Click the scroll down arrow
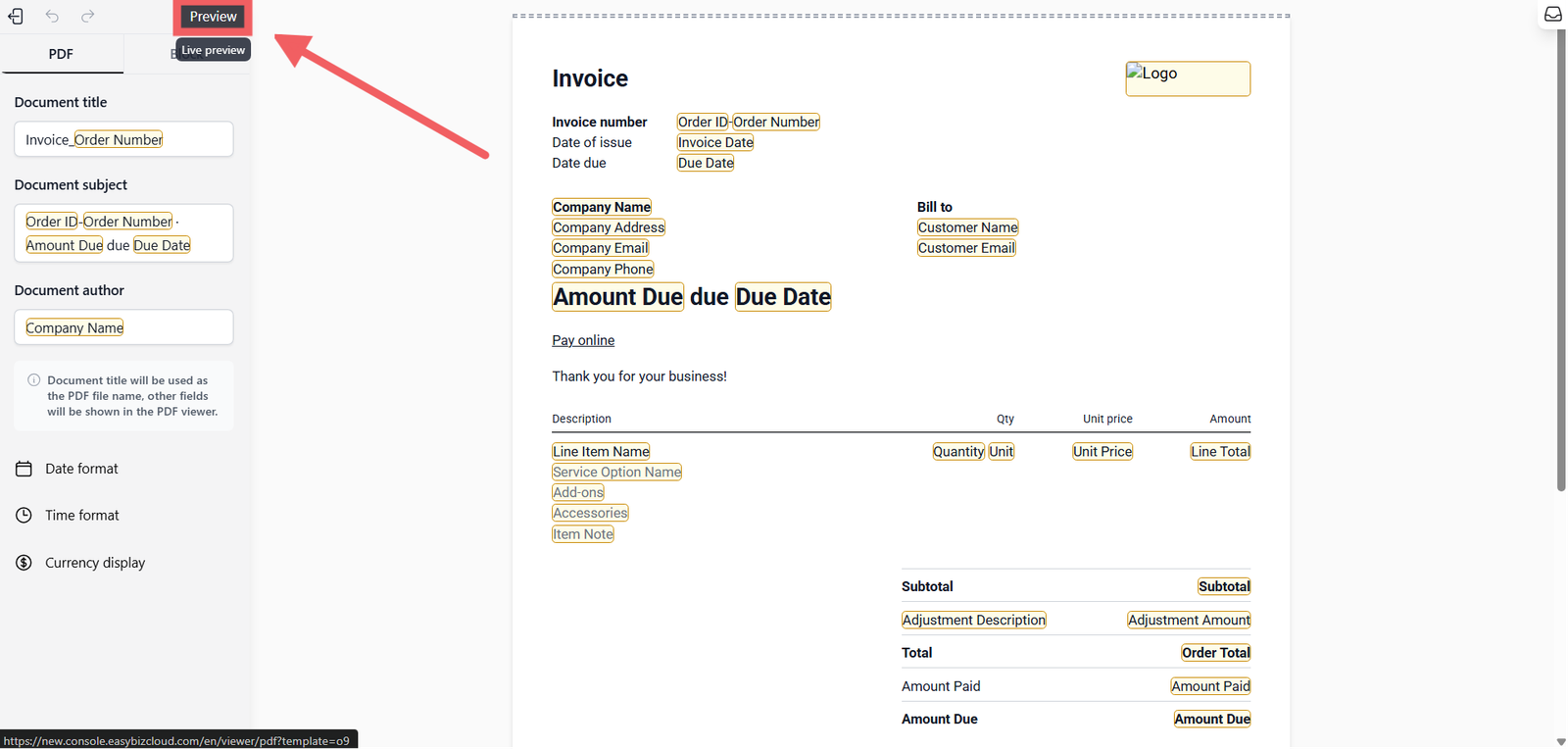The height and width of the screenshot is (749, 1568). 1561,741
